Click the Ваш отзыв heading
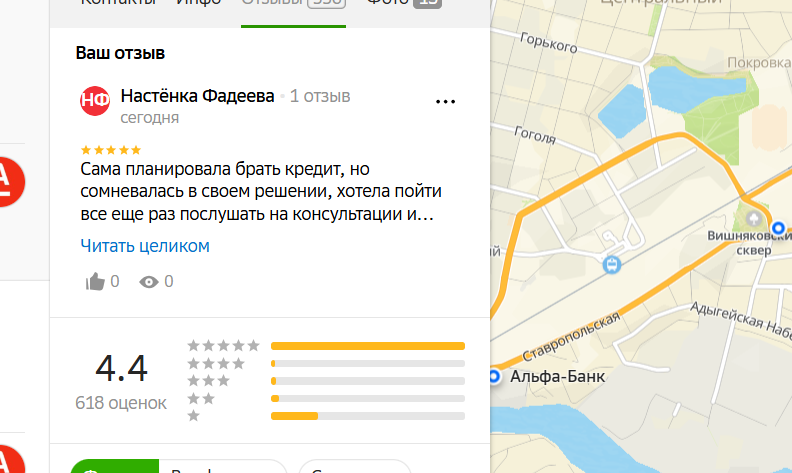This screenshot has height=473, width=792. (x=120, y=53)
